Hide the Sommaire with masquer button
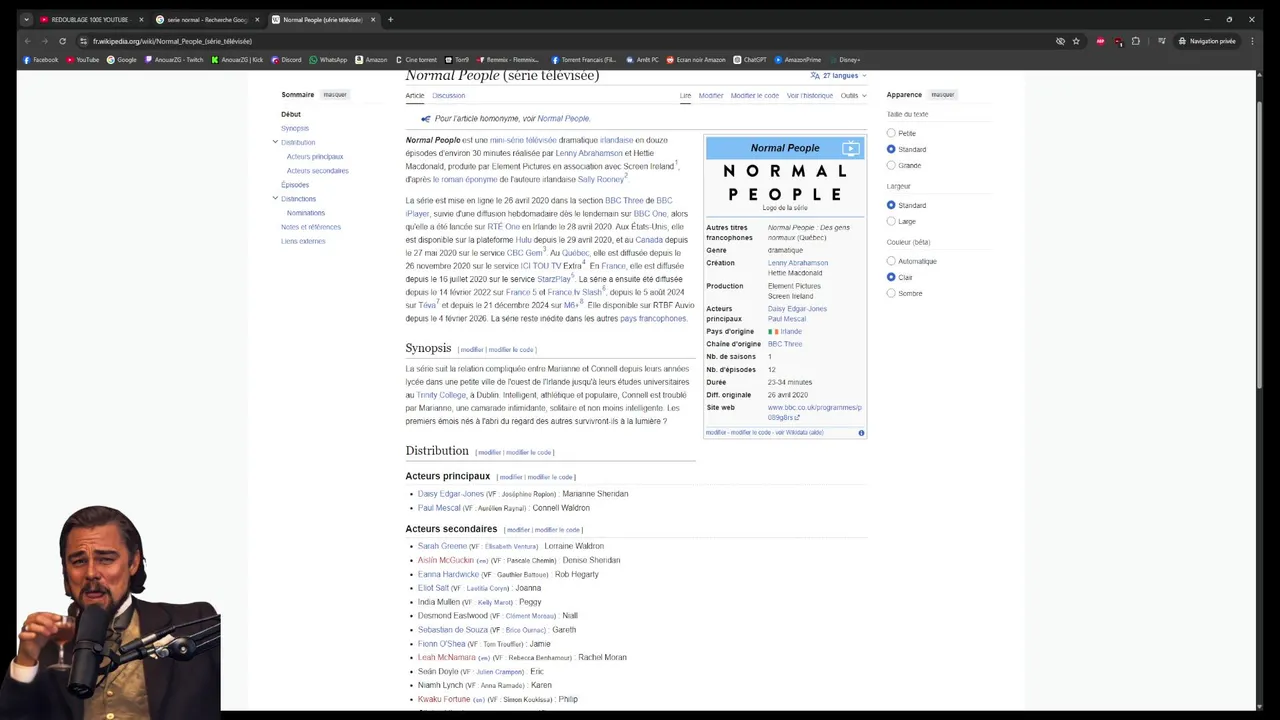The height and width of the screenshot is (720, 1280). (x=335, y=95)
